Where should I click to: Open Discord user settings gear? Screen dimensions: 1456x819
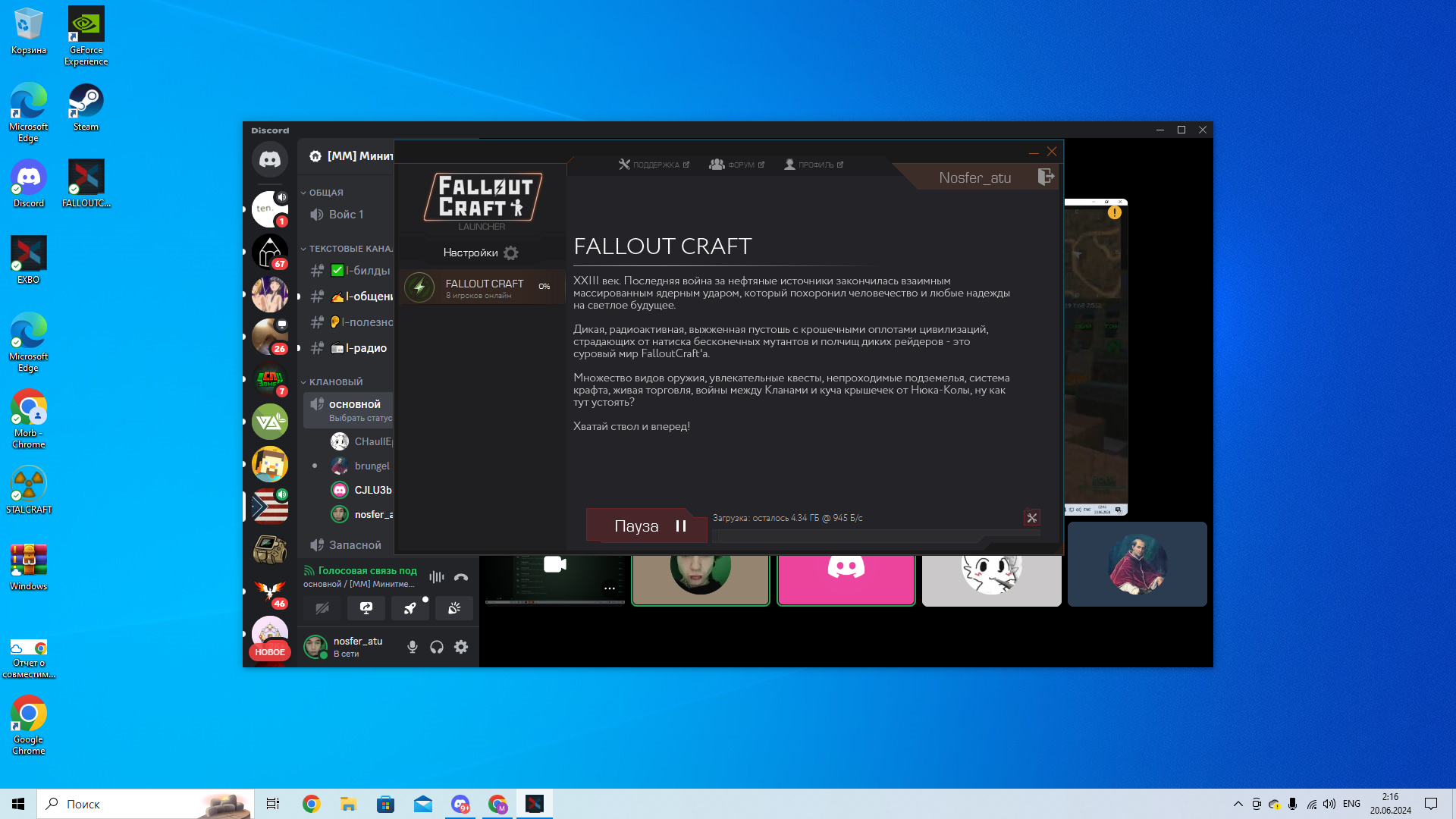pyautogui.click(x=461, y=647)
